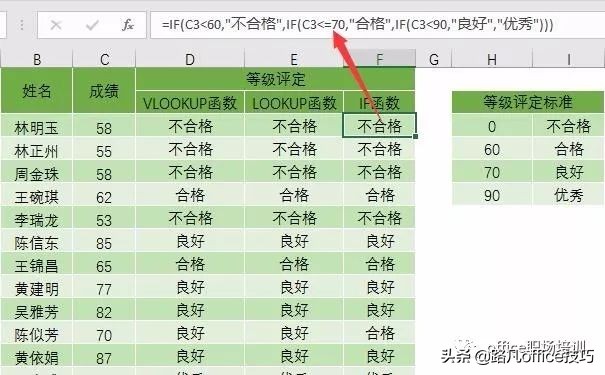The height and width of the screenshot is (375, 605).
Task: Select the name cell 王锦昌
Action: (x=37, y=265)
